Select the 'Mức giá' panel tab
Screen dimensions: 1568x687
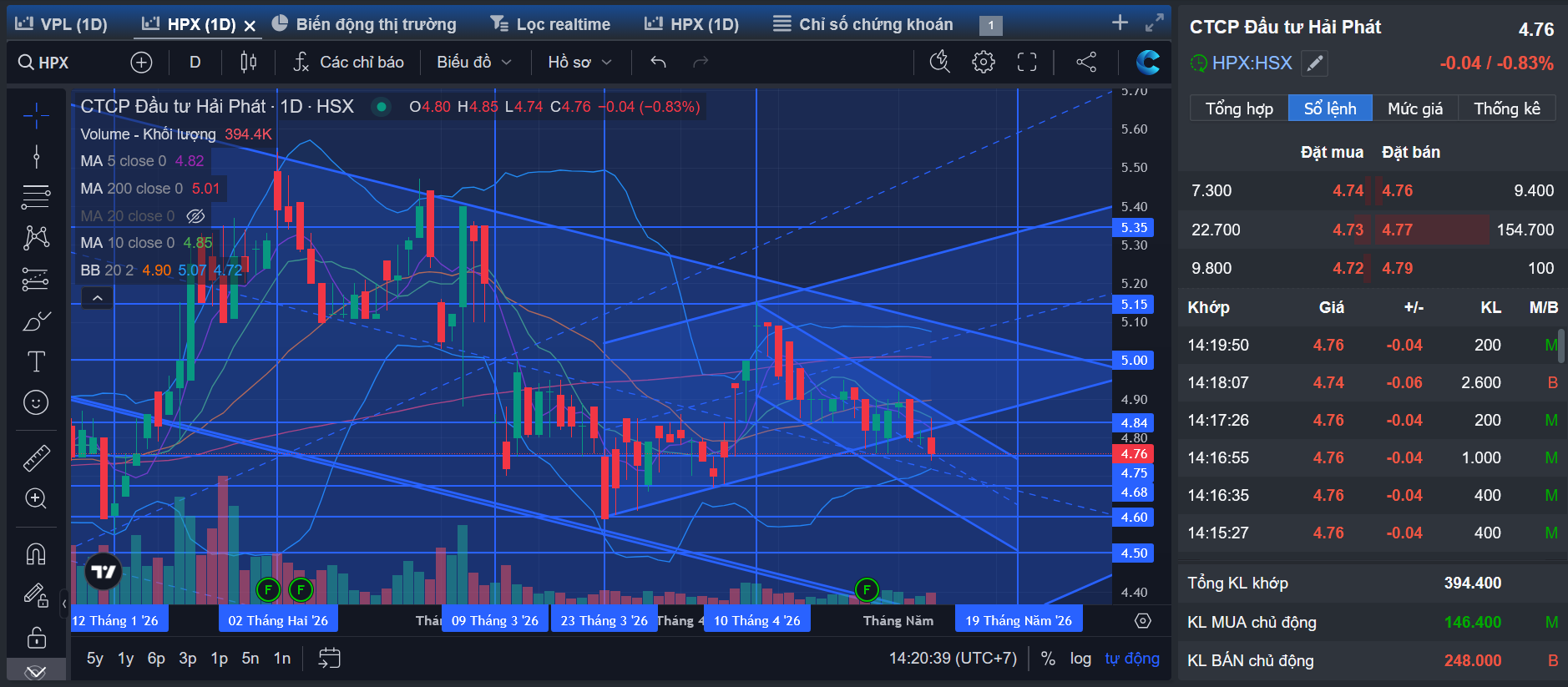(1415, 109)
